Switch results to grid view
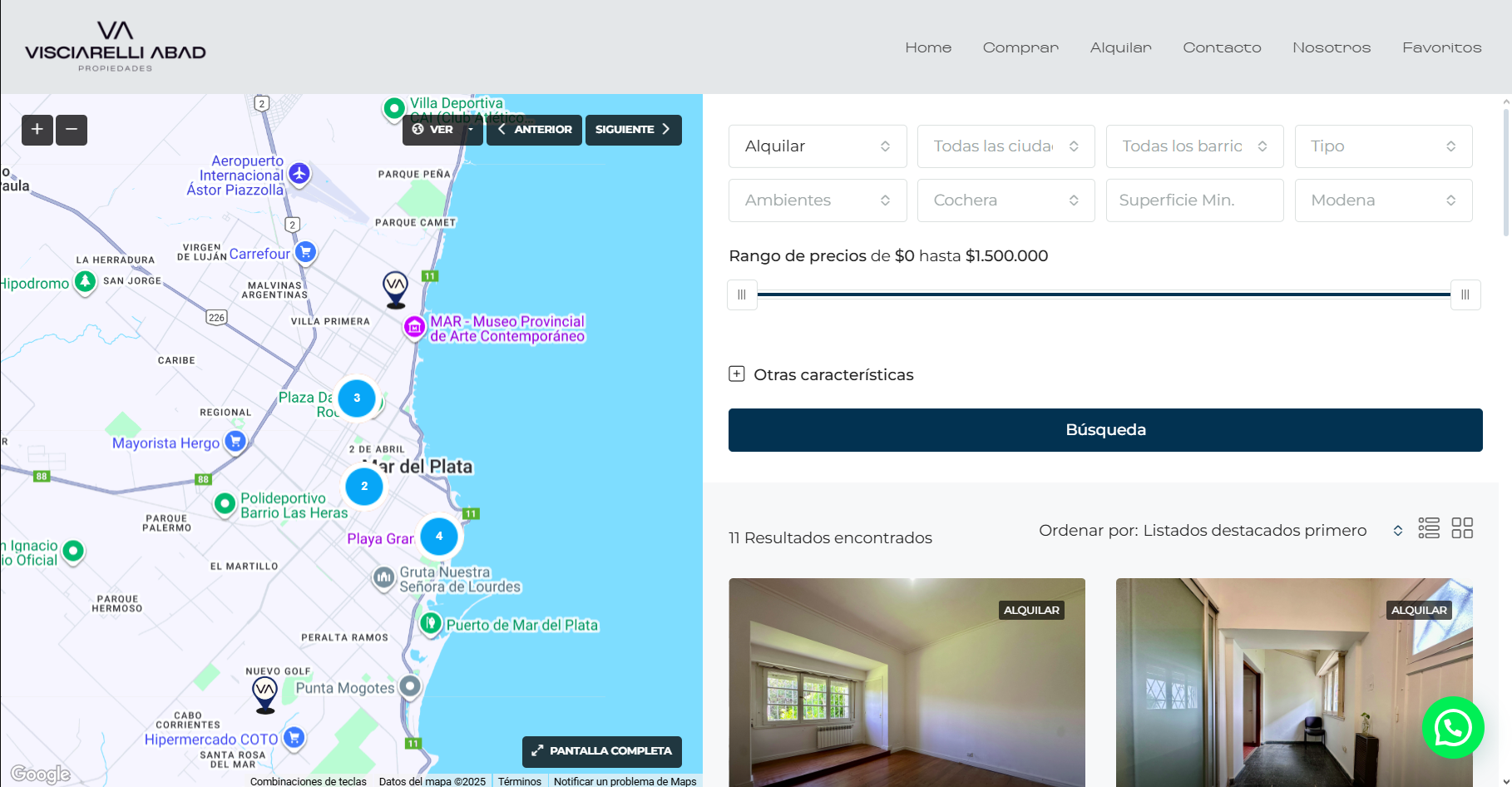Viewport: 1512px width, 787px height. pyautogui.click(x=1462, y=528)
